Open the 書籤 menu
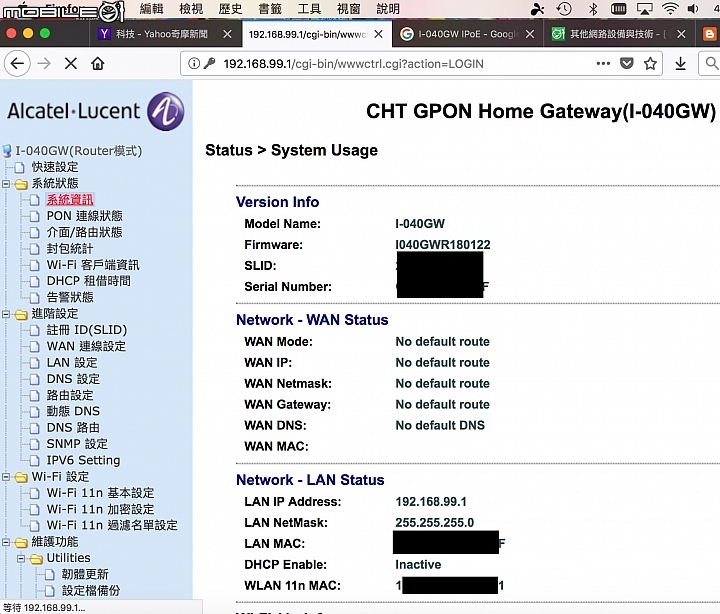The image size is (720, 614). (270, 9)
